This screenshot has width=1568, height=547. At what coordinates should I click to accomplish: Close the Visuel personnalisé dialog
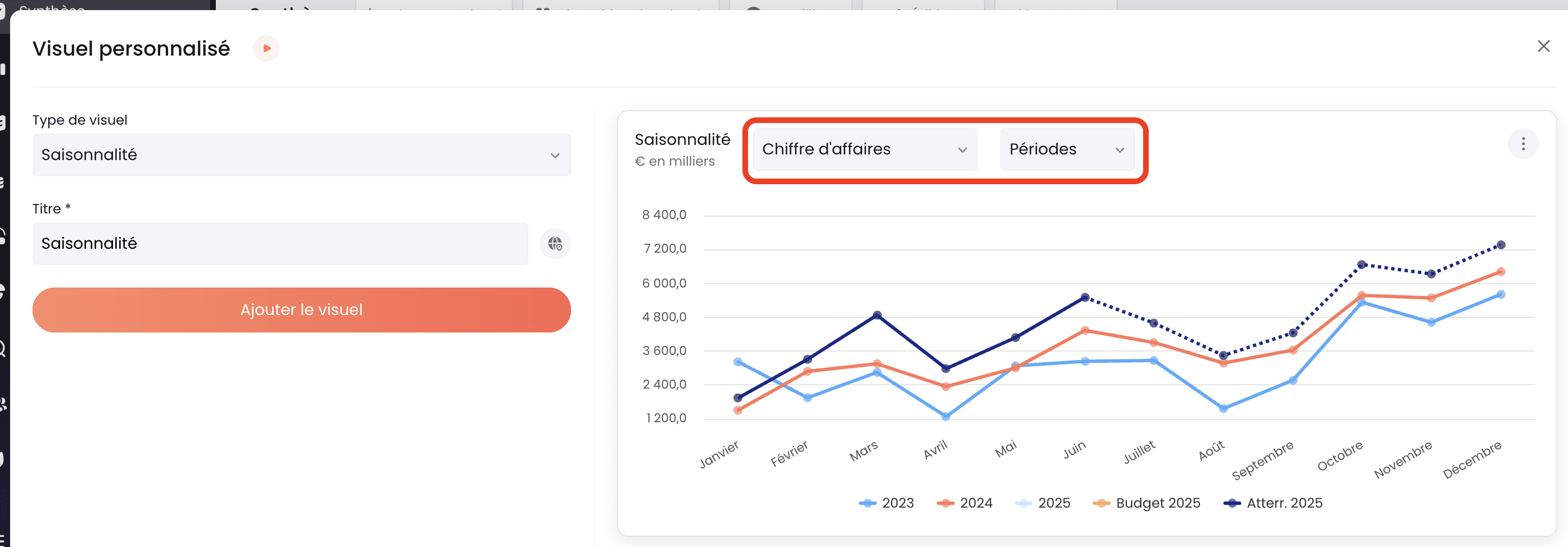coord(1543,46)
